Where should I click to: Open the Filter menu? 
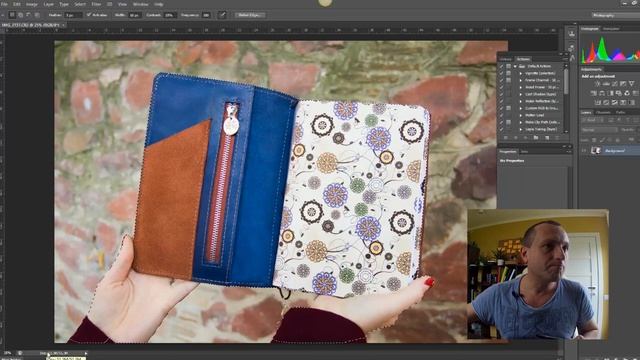pos(96,4)
